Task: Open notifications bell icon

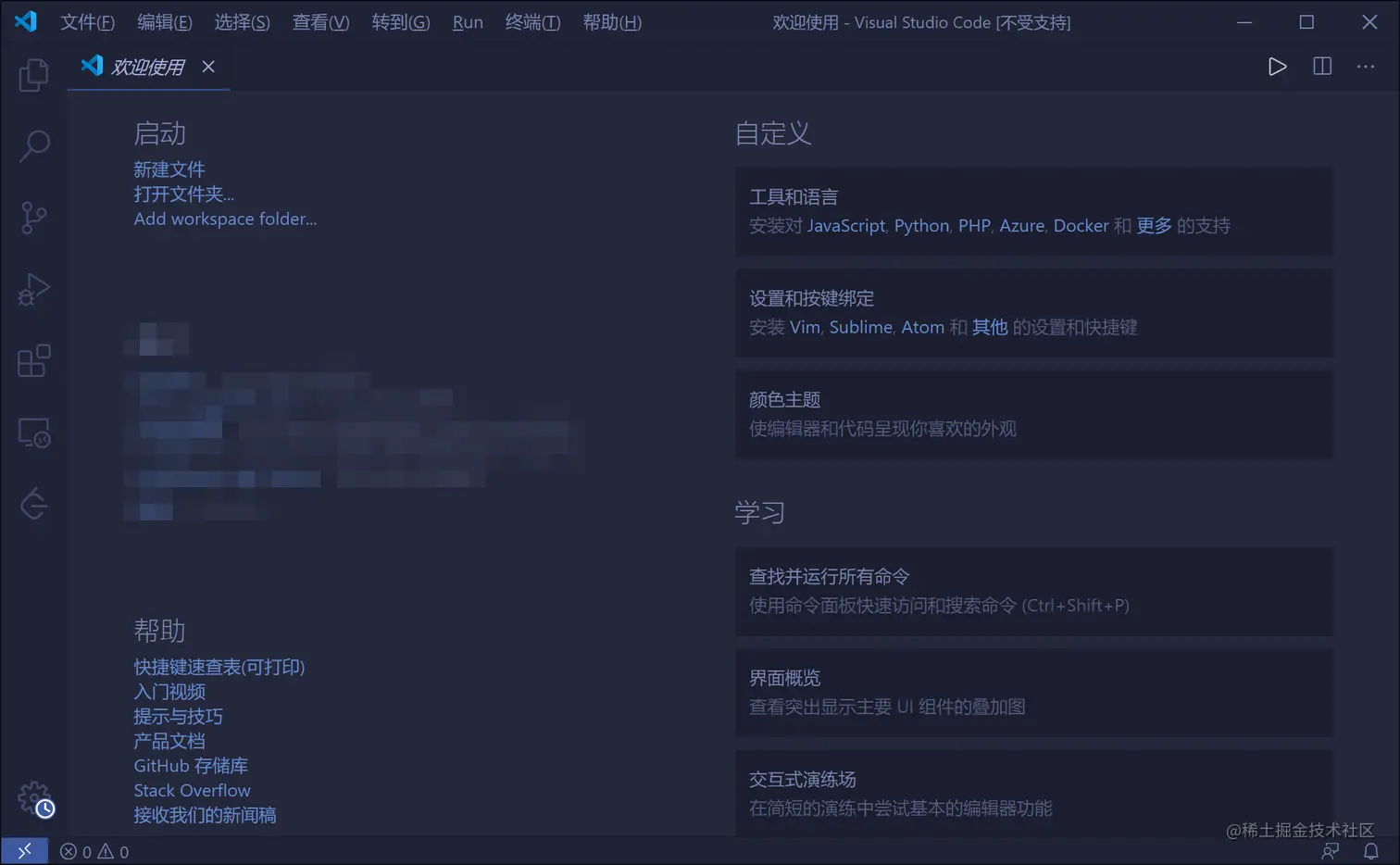Action: click(1371, 851)
